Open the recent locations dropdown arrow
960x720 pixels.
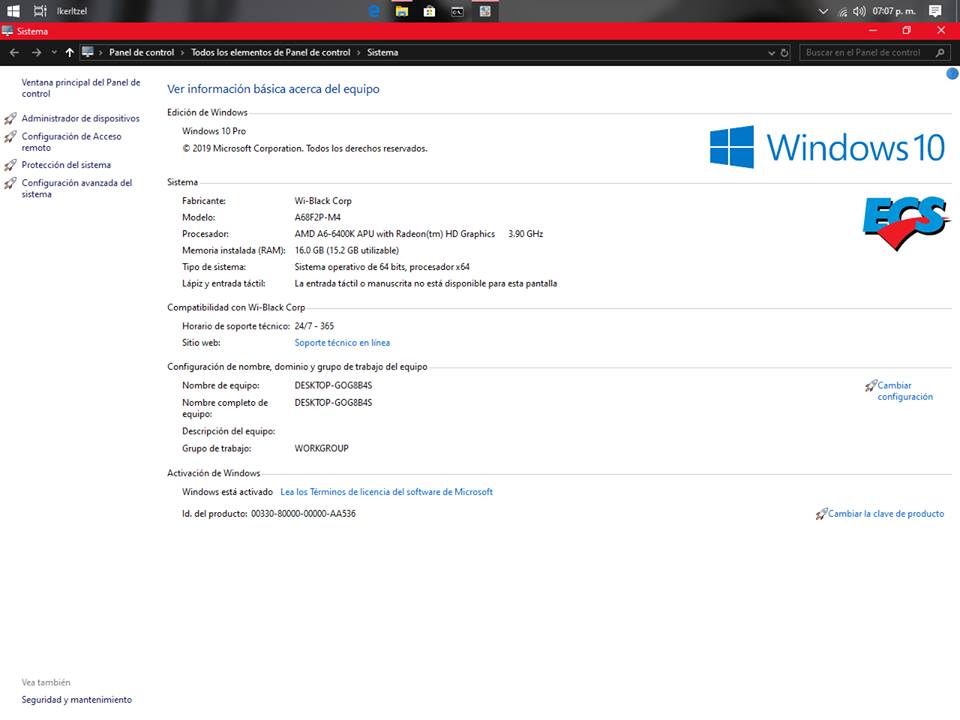(x=54, y=53)
